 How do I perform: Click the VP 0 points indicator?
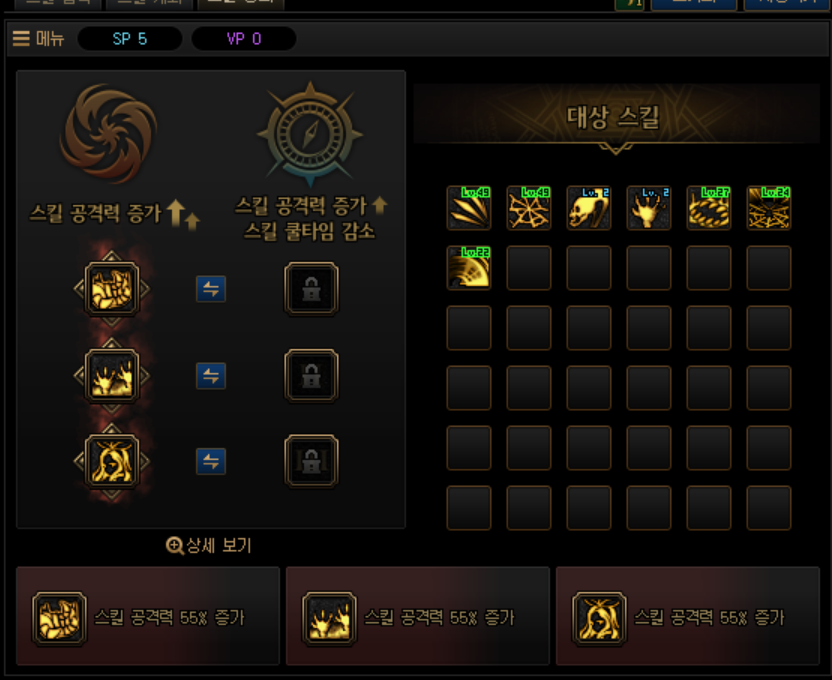point(244,39)
